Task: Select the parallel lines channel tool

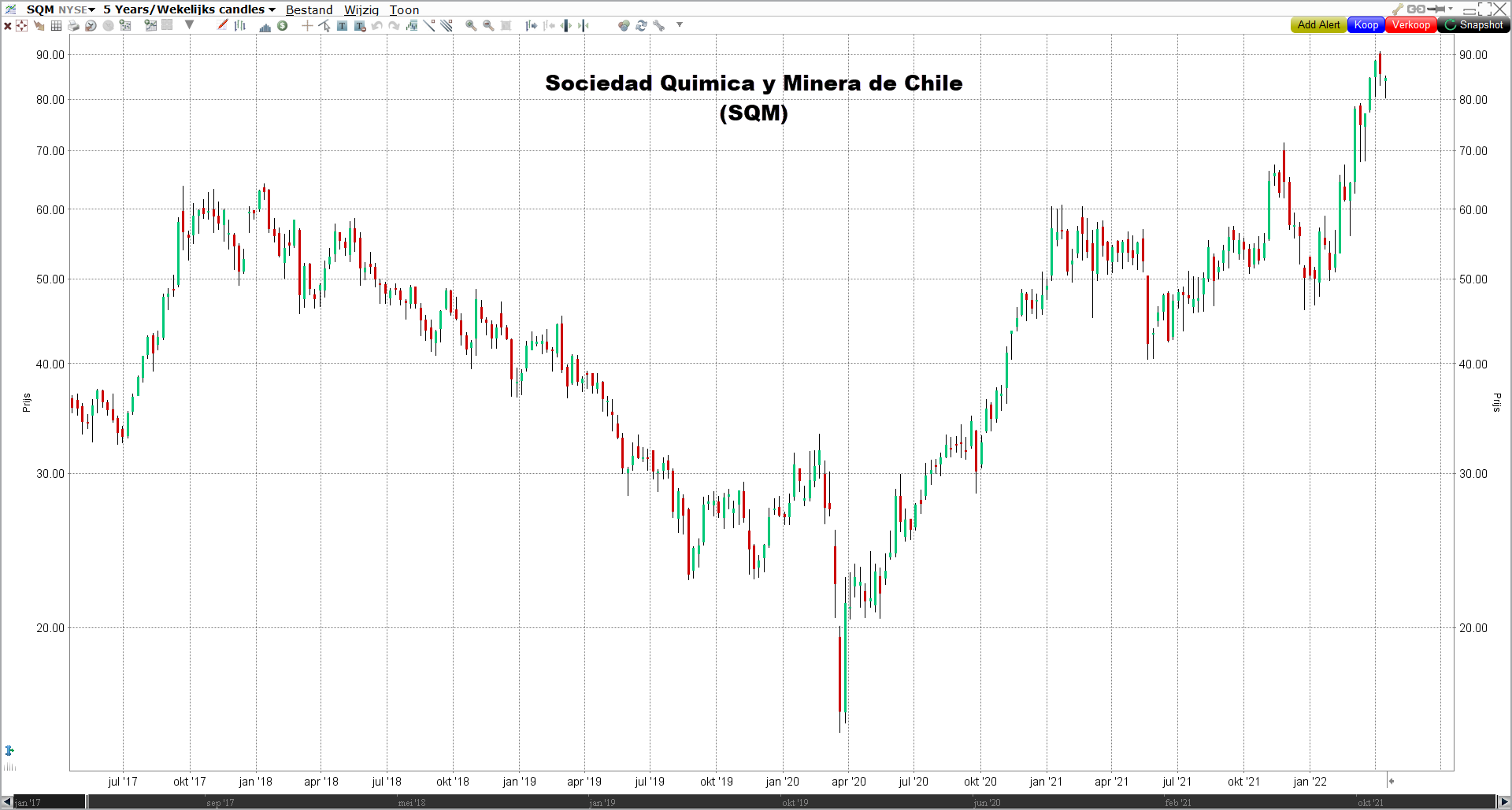Action: (447, 25)
